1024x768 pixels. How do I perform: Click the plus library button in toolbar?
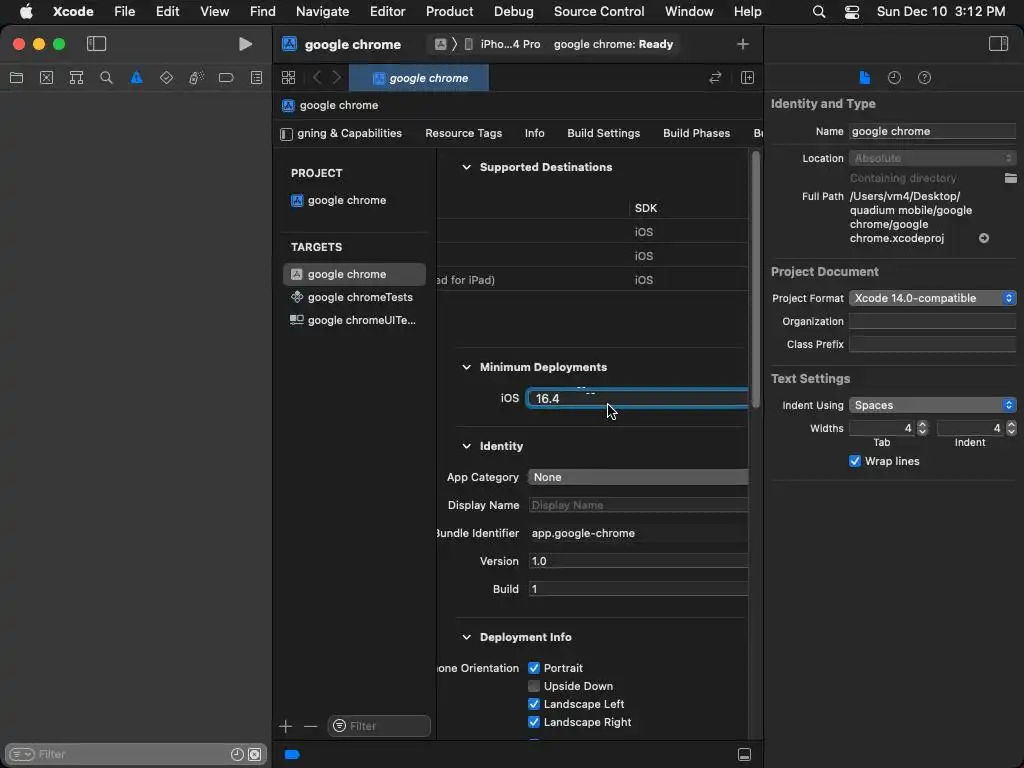tap(743, 44)
